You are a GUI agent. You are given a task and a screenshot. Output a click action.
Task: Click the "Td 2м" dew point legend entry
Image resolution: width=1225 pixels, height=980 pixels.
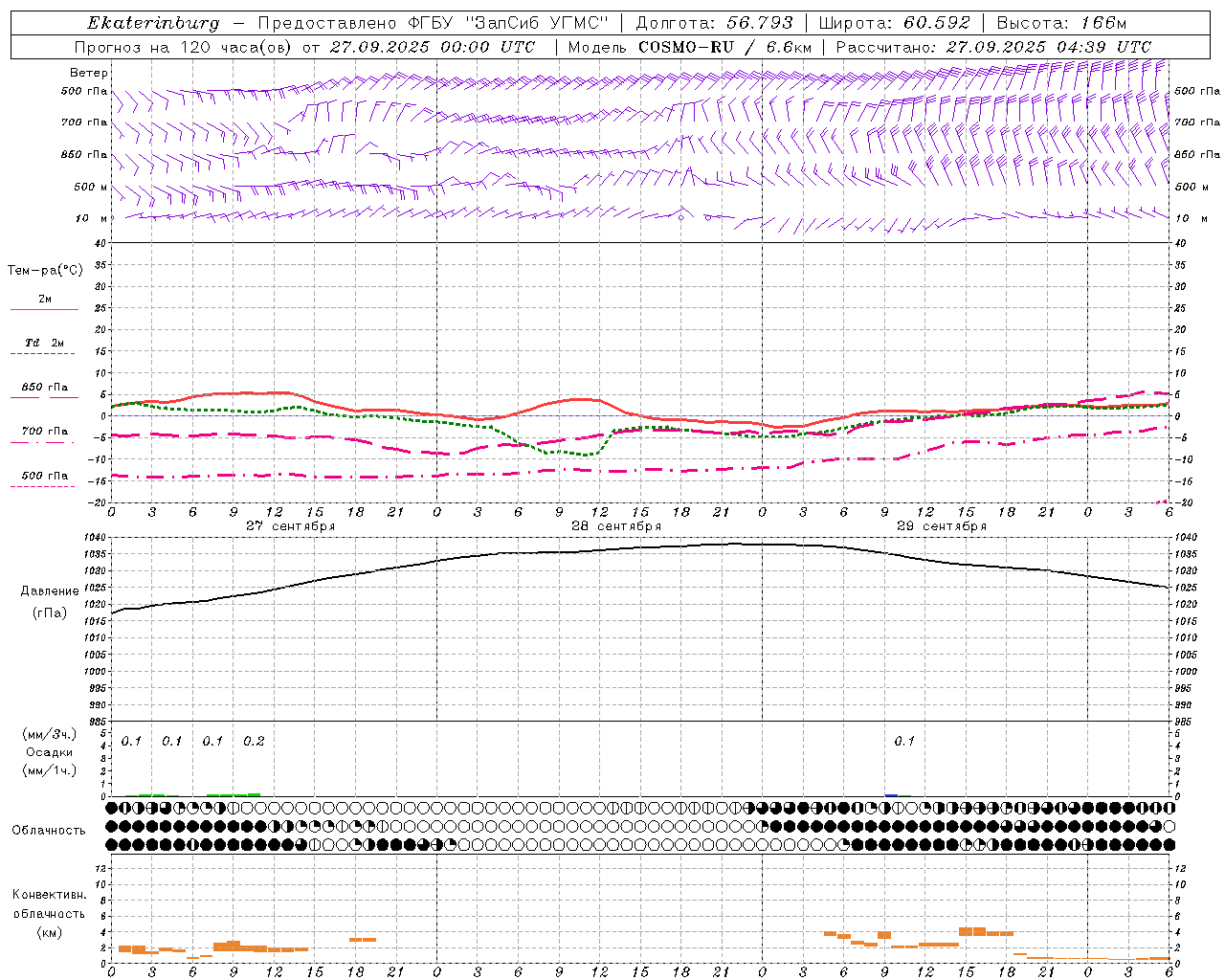(44, 343)
